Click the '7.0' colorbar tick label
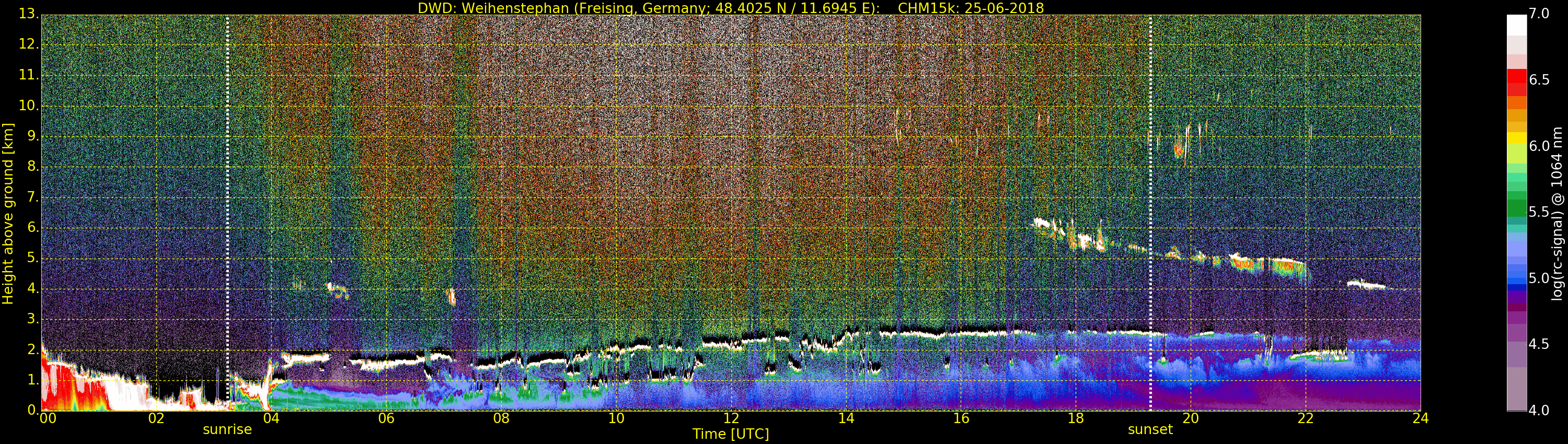The image size is (1568, 444). coord(1539,14)
